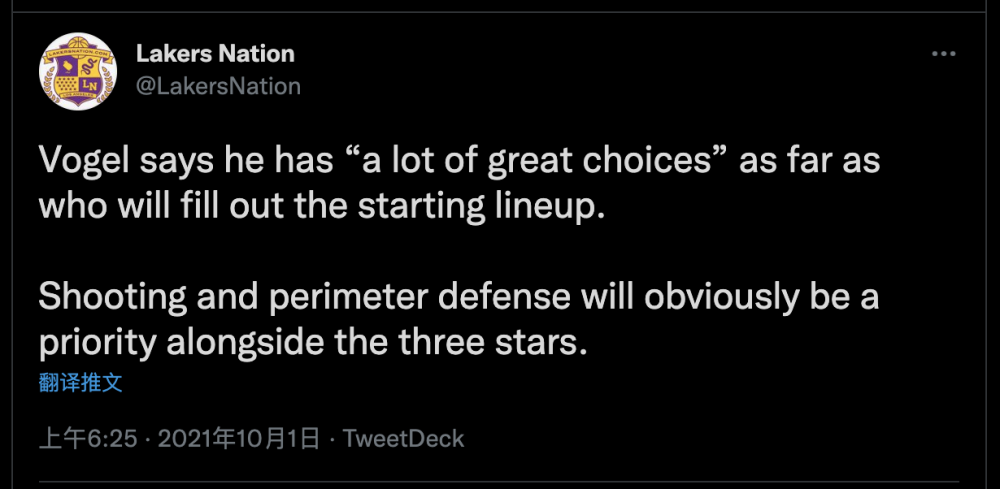Click the word Vogel in tweet
The width and height of the screenshot is (1000, 489).
(x=82, y=161)
